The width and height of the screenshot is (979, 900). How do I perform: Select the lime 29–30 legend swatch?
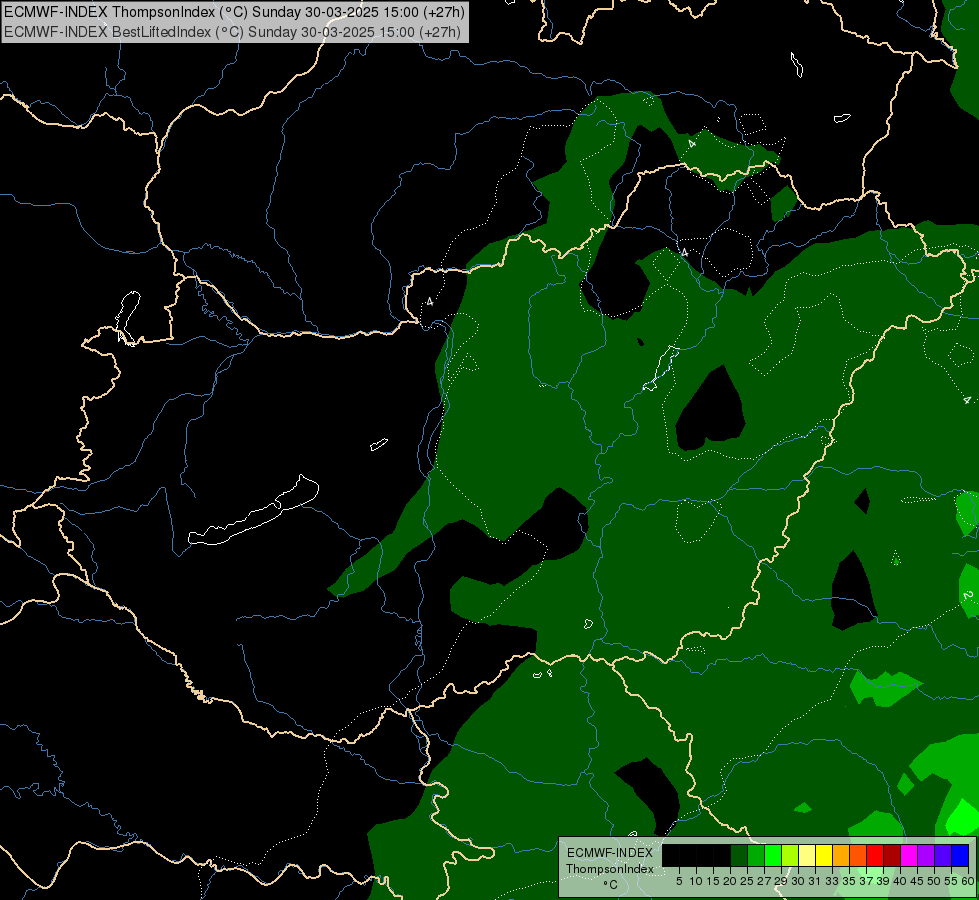(x=790, y=855)
